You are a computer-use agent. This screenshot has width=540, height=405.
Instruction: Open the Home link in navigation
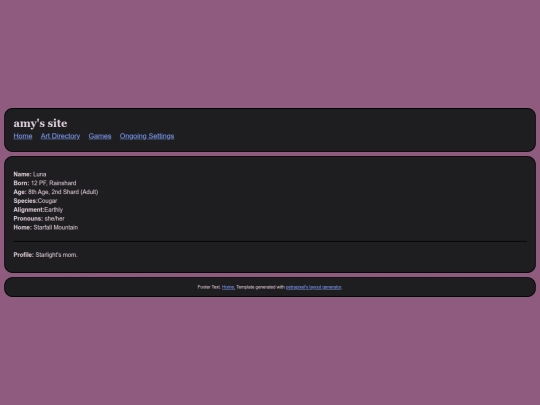pyautogui.click(x=23, y=136)
